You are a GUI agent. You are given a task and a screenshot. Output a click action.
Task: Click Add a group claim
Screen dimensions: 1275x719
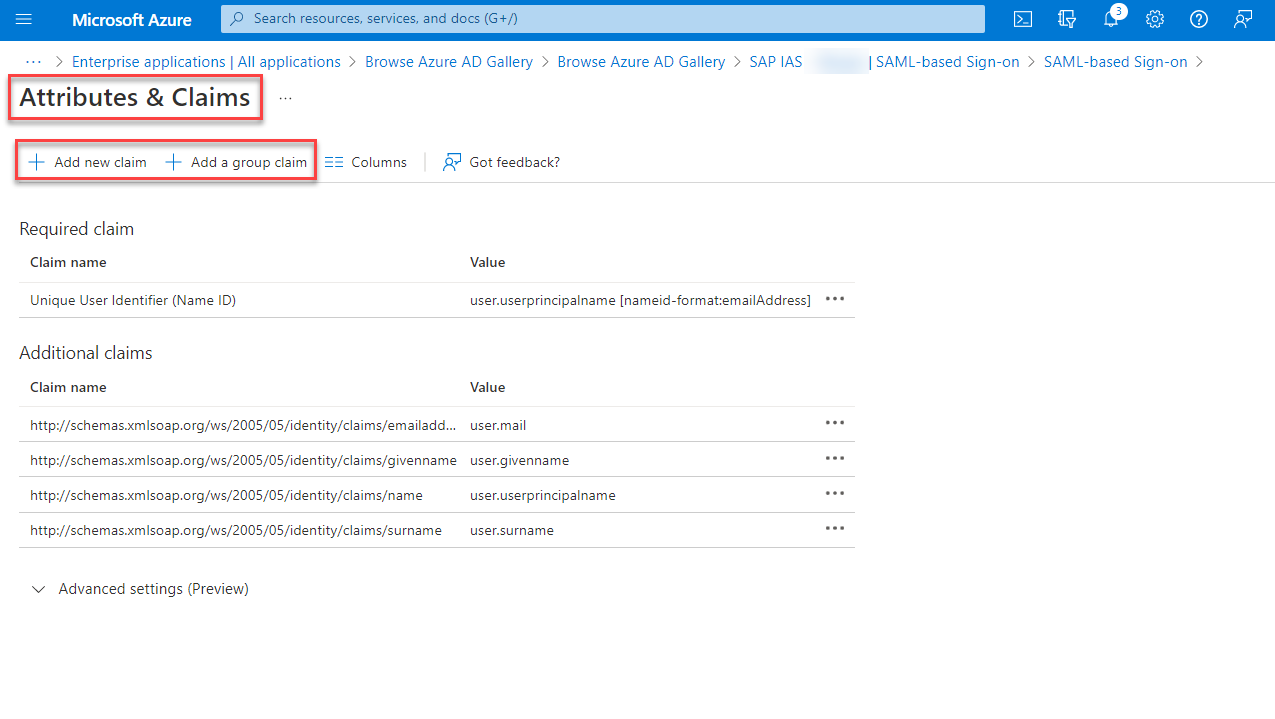click(x=236, y=162)
